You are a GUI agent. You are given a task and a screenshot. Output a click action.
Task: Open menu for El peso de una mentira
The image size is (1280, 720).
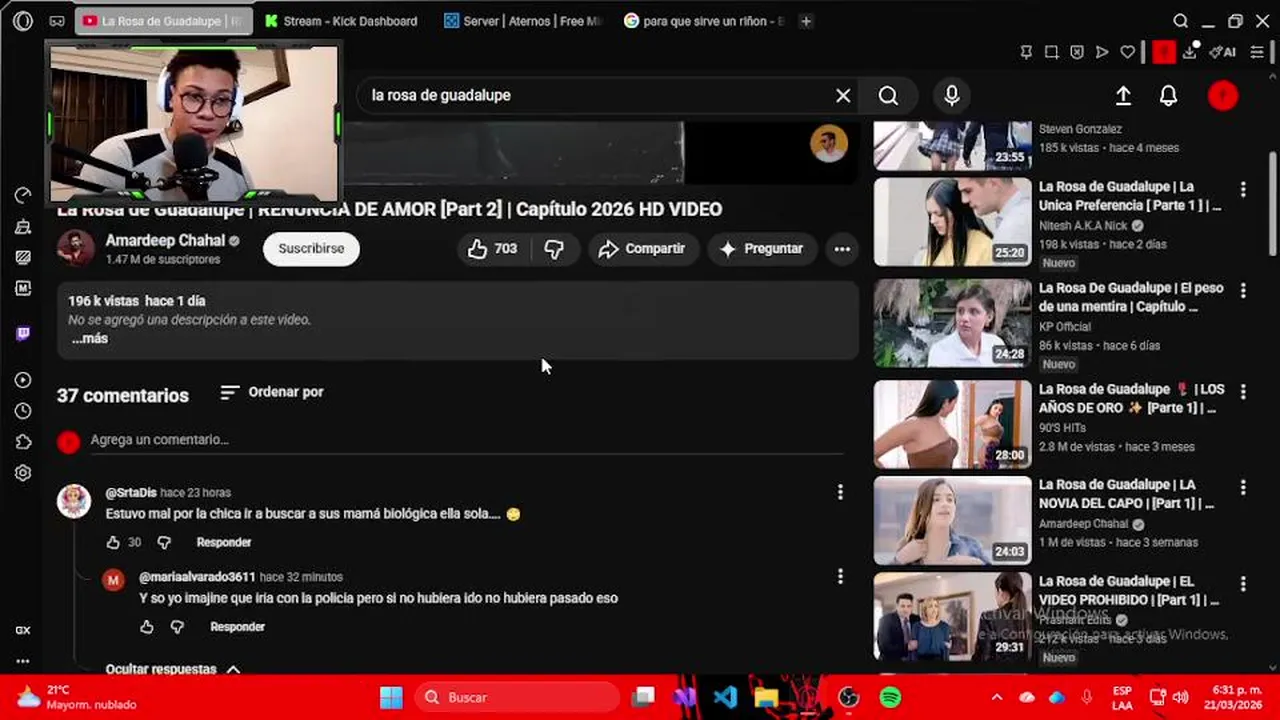tap(1243, 290)
